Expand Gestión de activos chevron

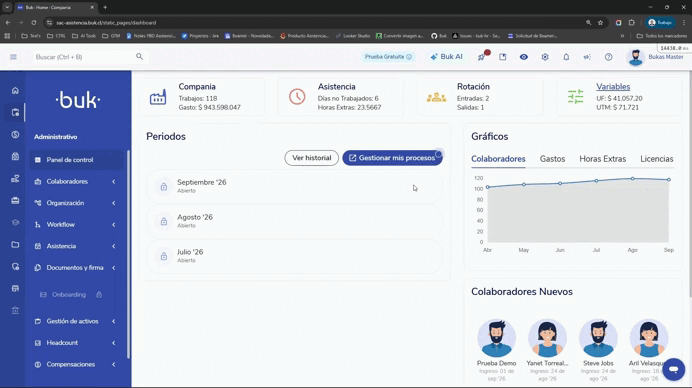point(114,321)
